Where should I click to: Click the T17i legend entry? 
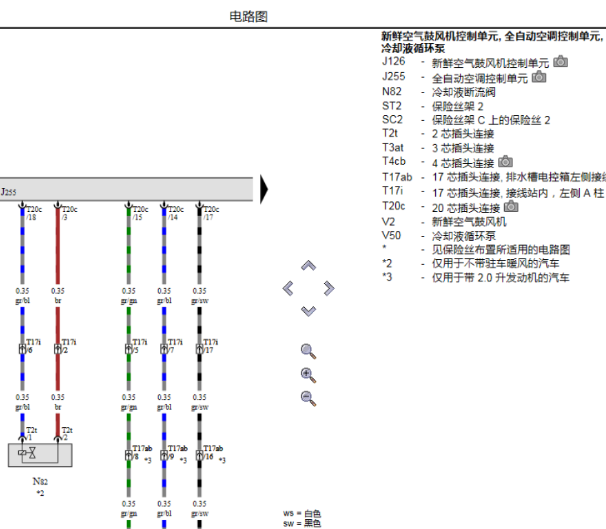tap(493, 192)
